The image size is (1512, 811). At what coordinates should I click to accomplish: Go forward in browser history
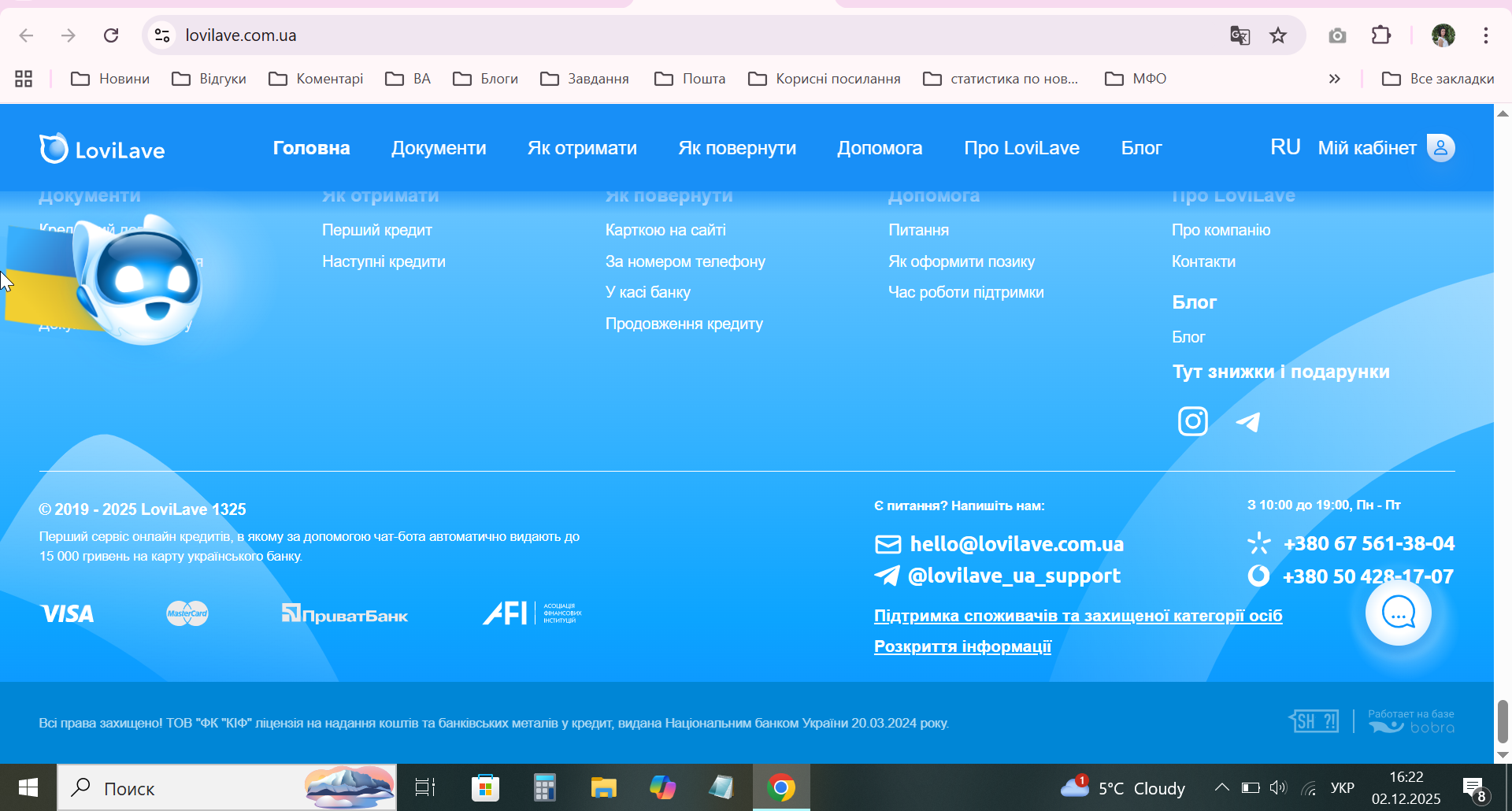[x=69, y=35]
